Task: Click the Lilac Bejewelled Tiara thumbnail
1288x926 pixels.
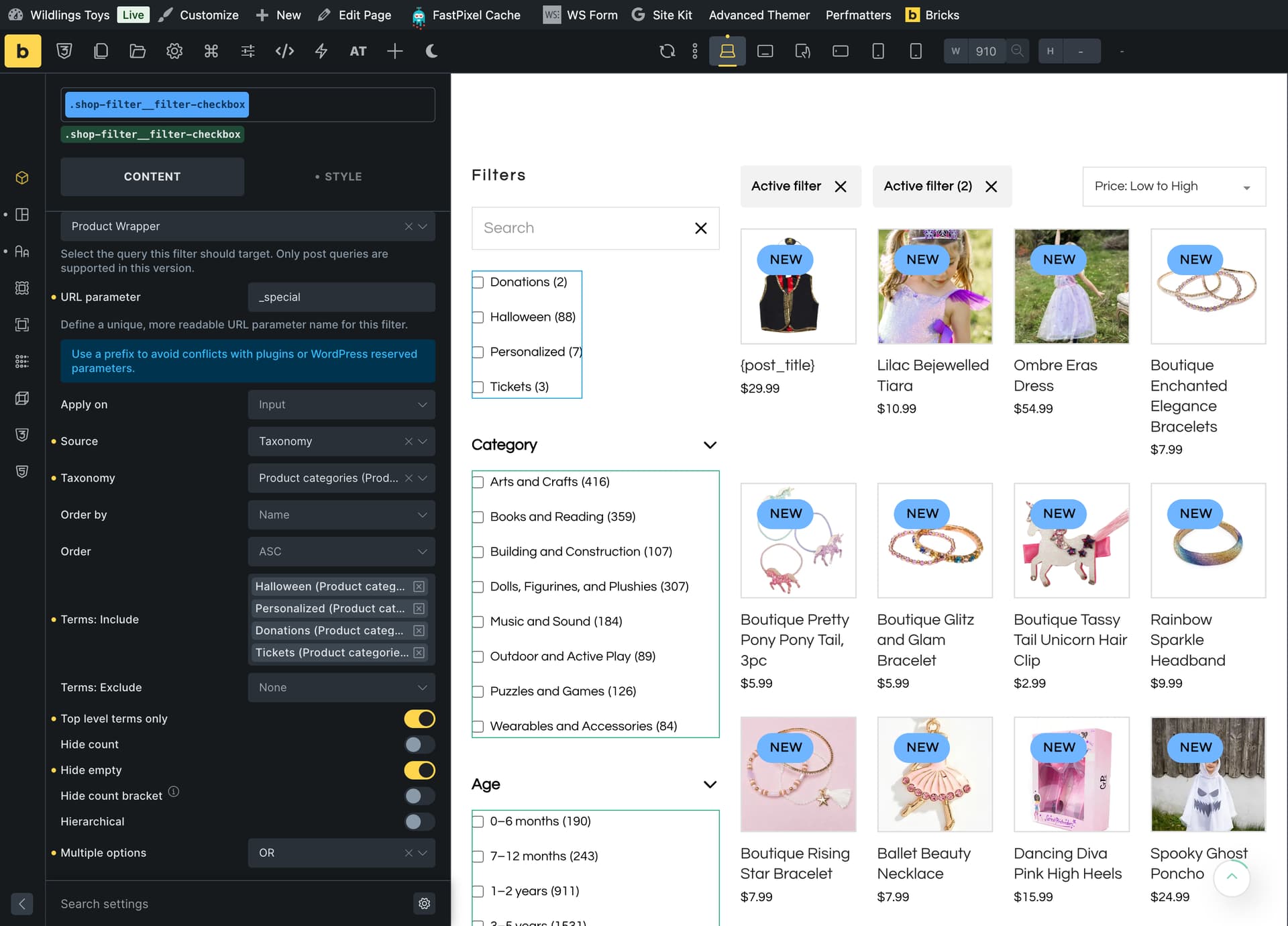Action: click(x=935, y=287)
